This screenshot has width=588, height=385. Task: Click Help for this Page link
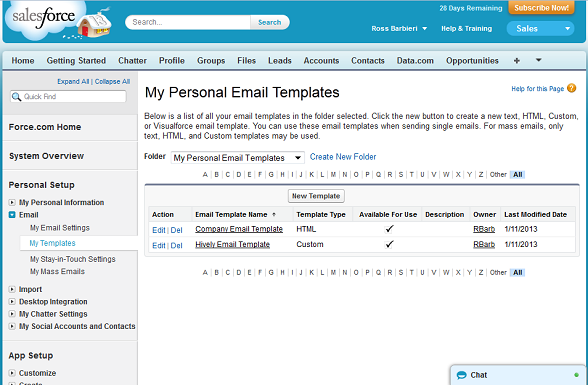(537, 89)
